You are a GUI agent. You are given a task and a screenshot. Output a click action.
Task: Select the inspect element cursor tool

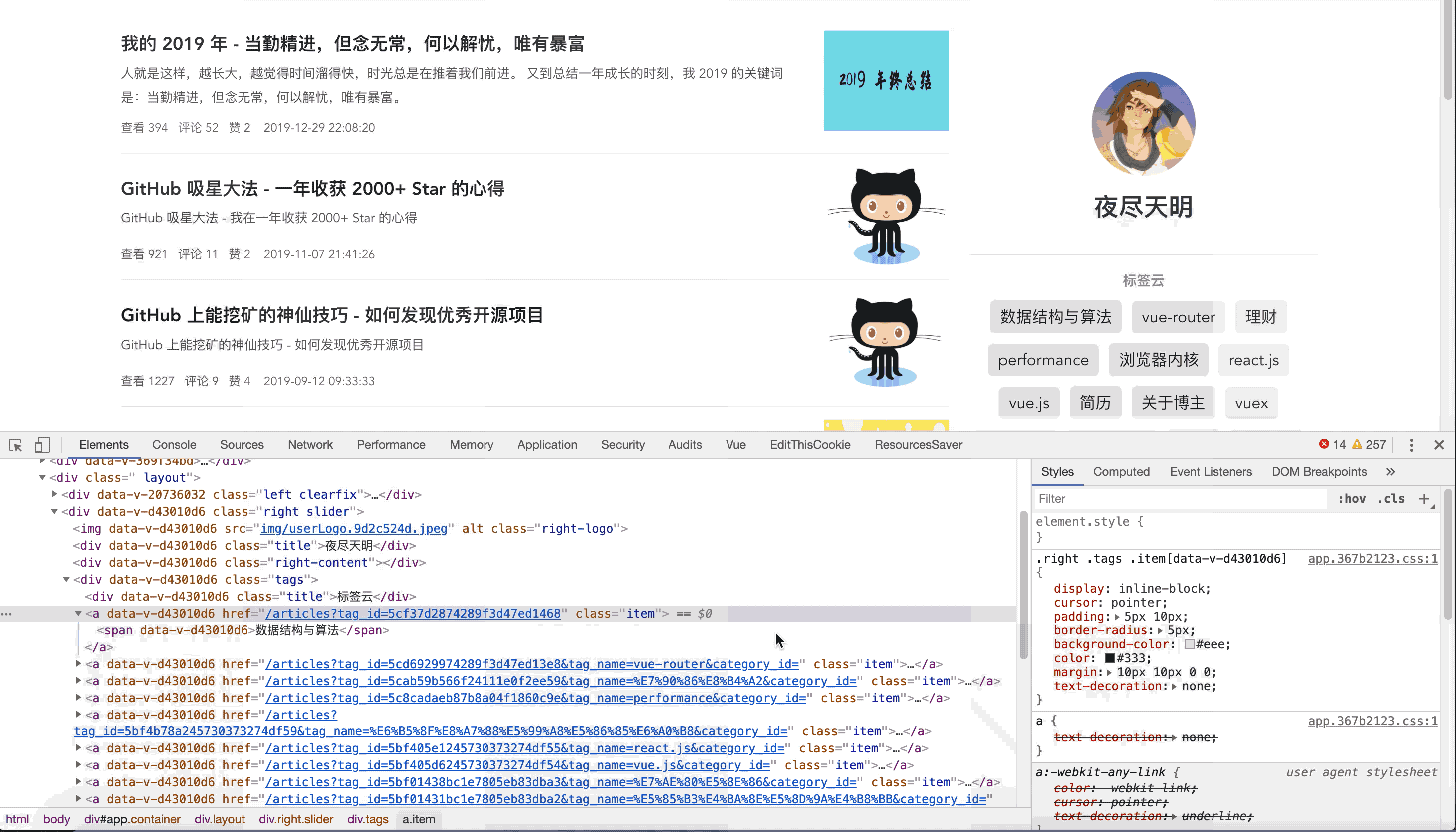point(15,444)
